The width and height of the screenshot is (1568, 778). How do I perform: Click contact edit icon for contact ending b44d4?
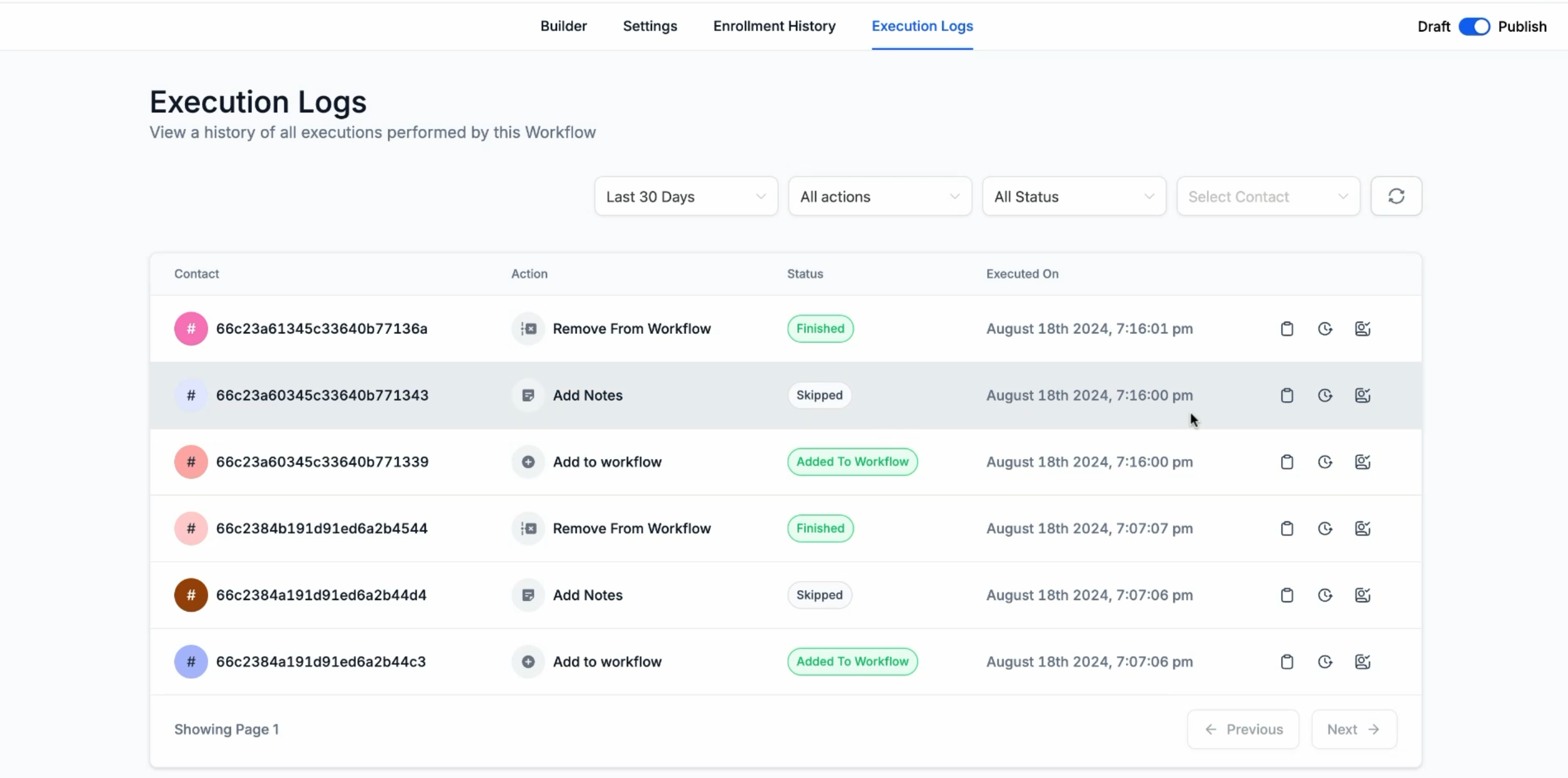point(1362,596)
